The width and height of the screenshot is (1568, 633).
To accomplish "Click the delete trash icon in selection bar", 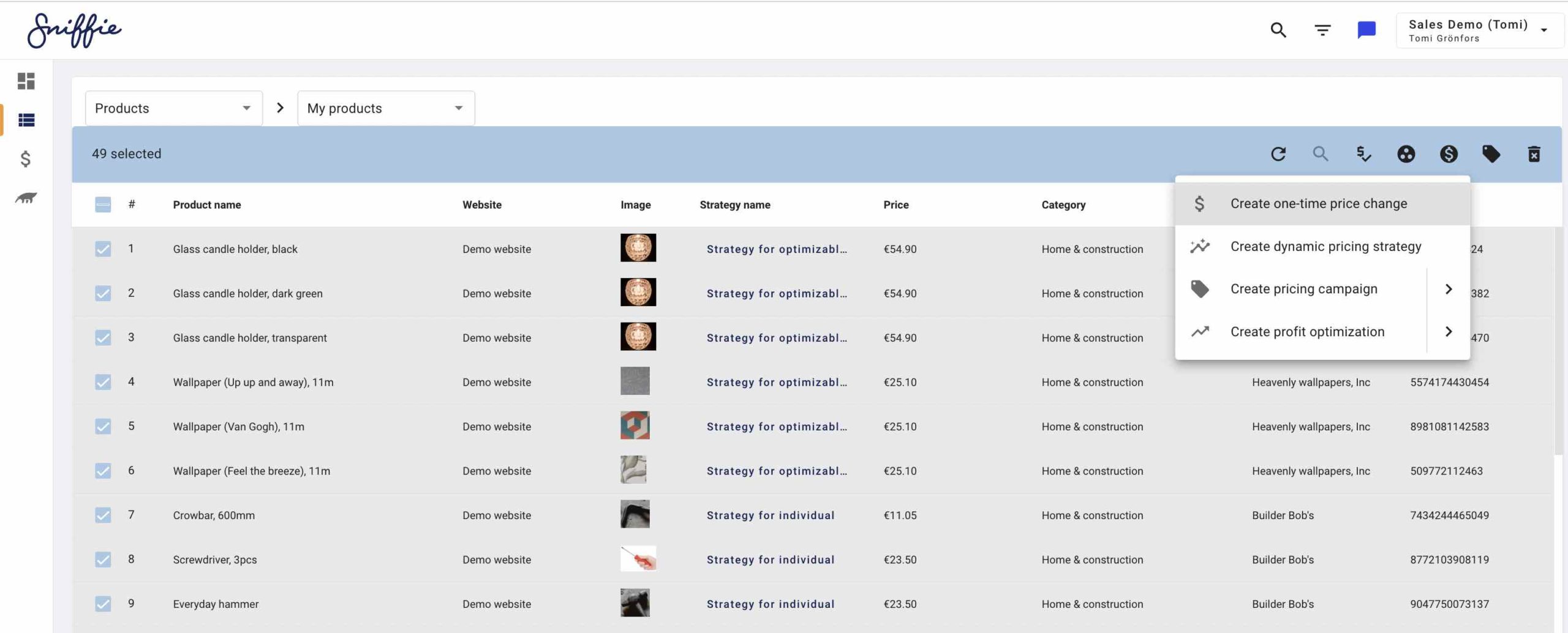I will coord(1534,154).
